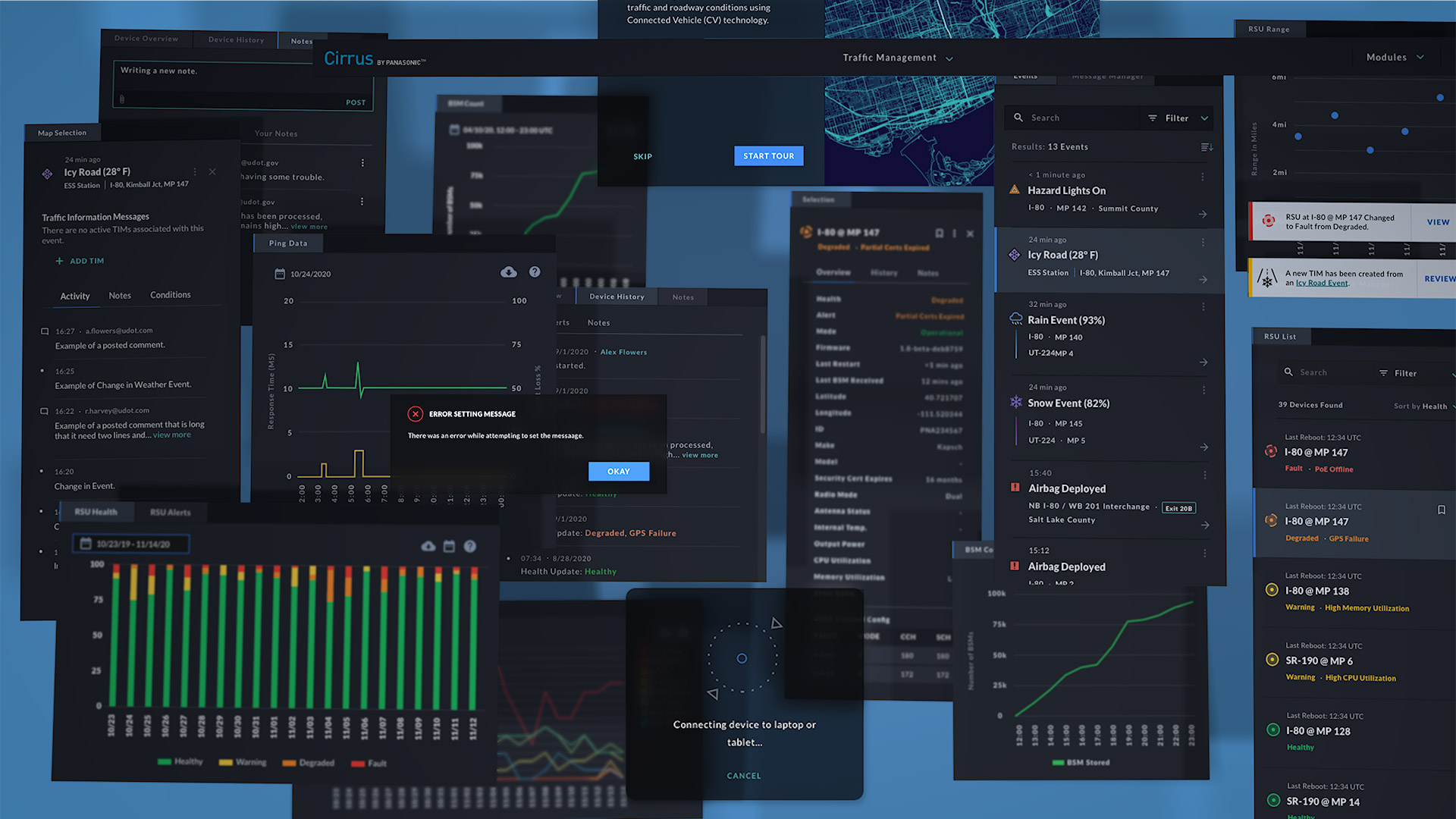Click the help icon in Ping Data panel
Viewport: 1456px width, 819px height.
tap(535, 272)
